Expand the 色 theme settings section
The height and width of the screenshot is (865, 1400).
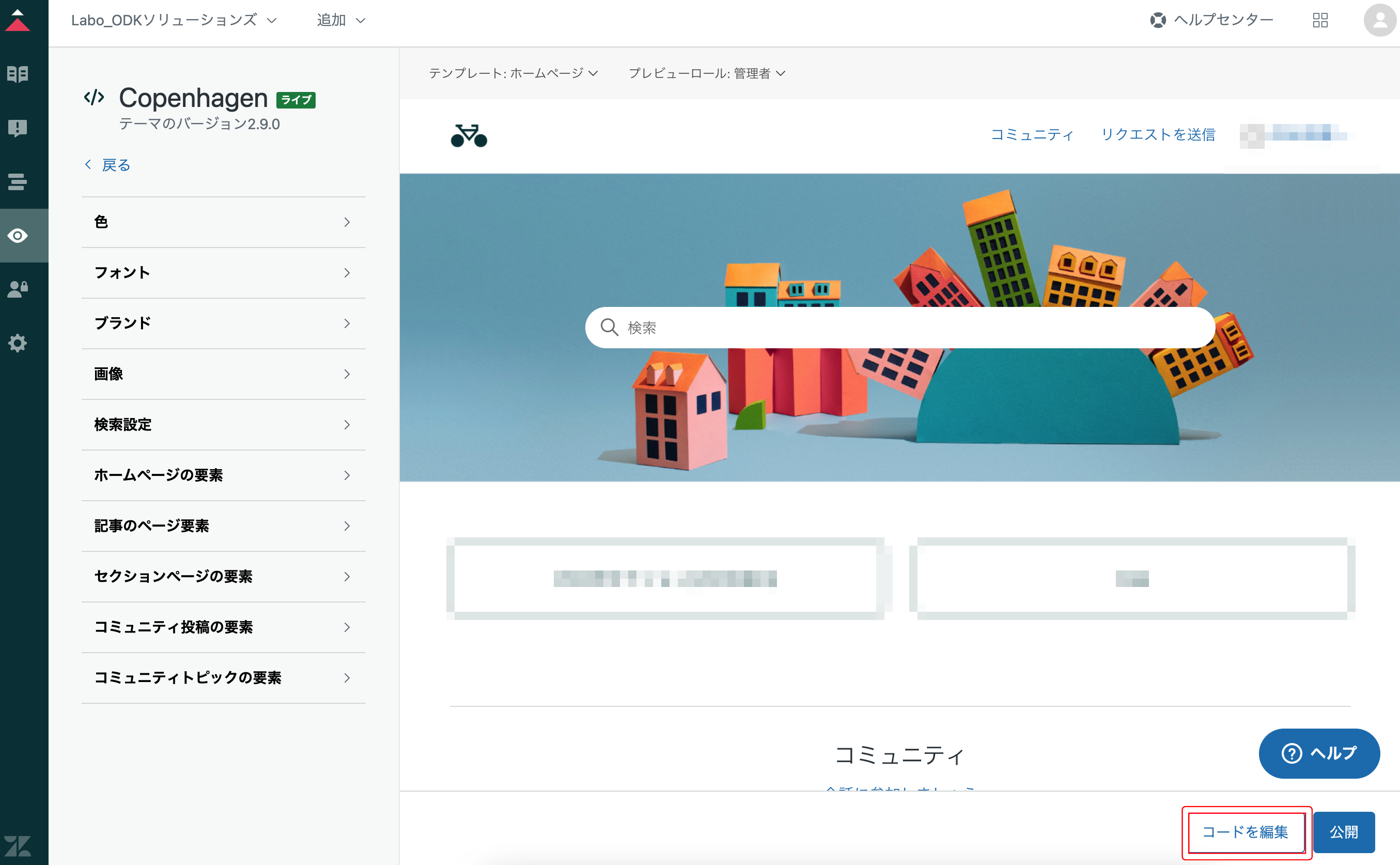point(223,222)
